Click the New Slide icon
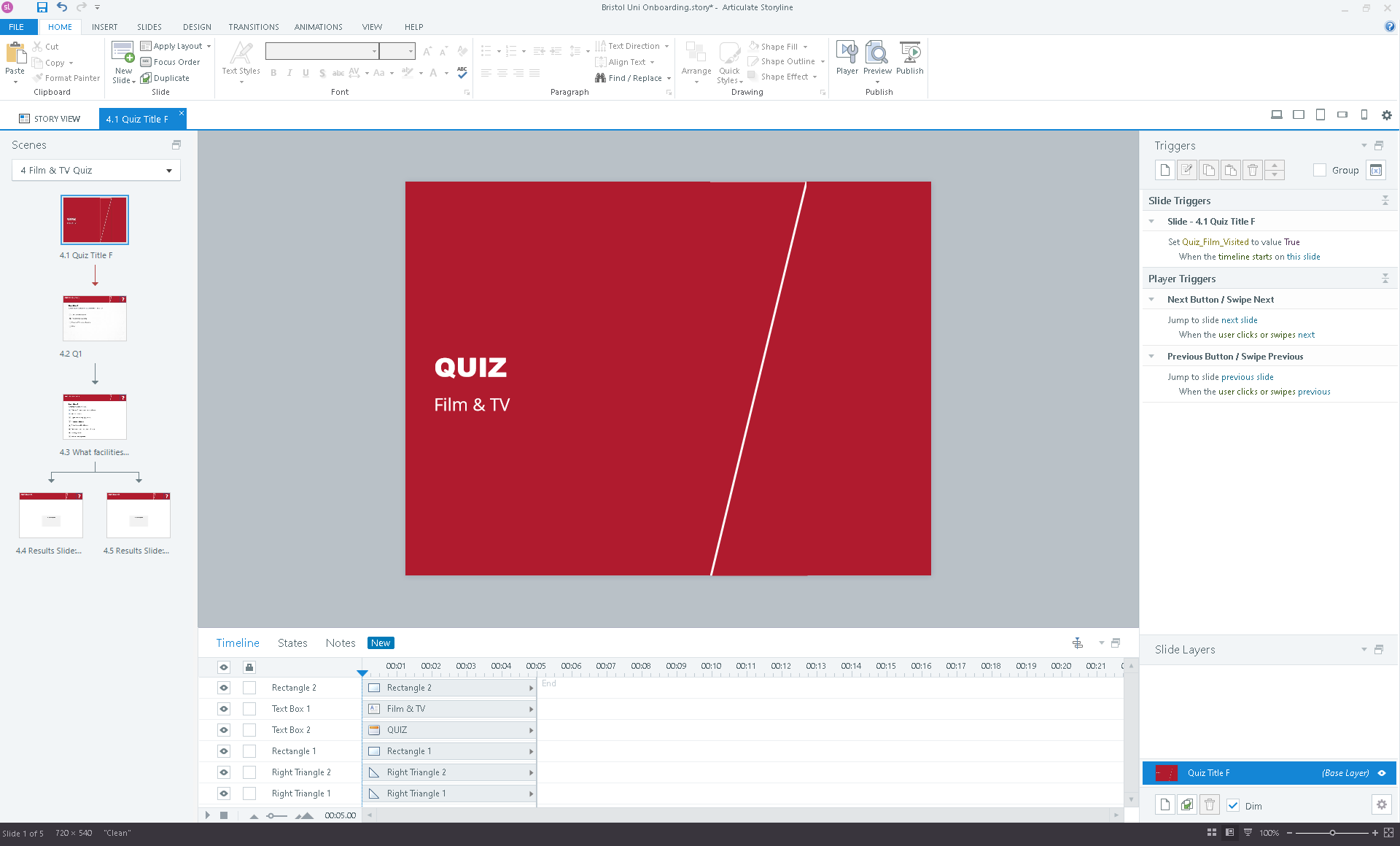The height and width of the screenshot is (846, 1400). pos(122,53)
